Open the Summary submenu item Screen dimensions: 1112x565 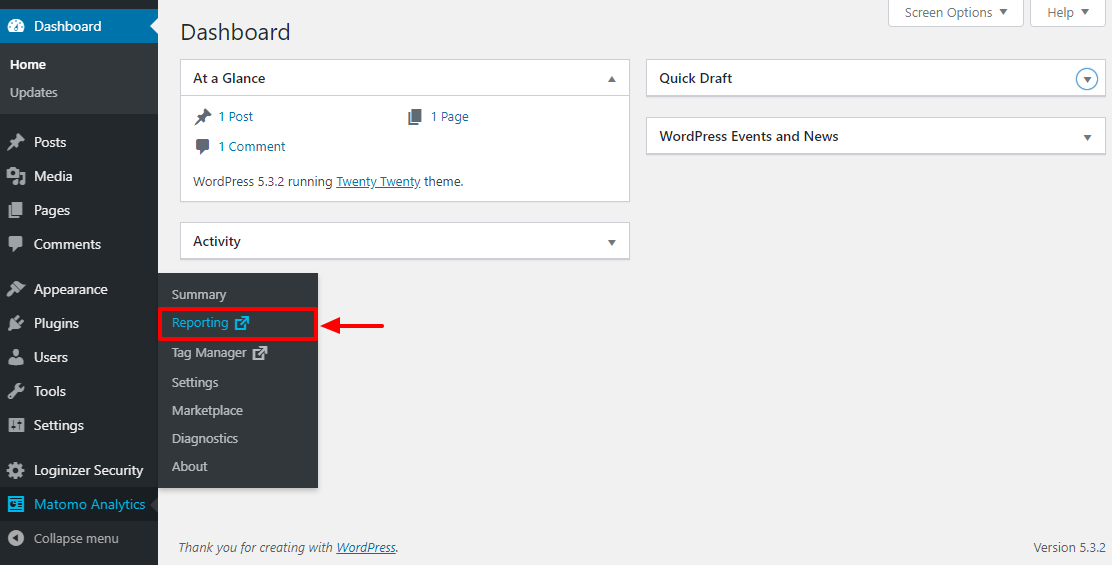[199, 294]
